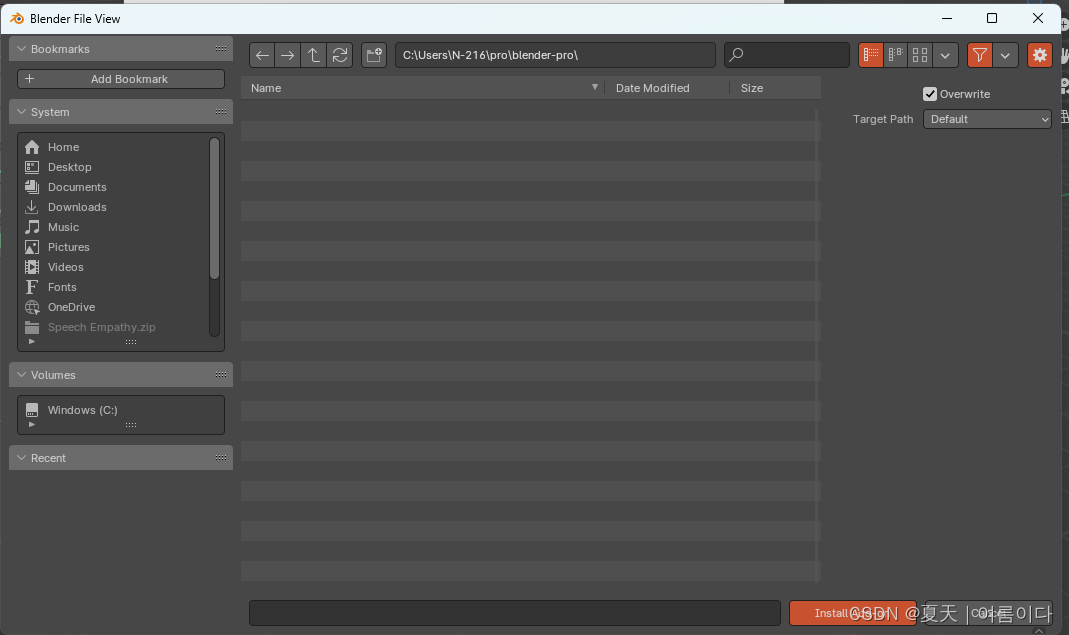Toggle the options region gear button
This screenshot has height=635, width=1069.
tap(1040, 55)
